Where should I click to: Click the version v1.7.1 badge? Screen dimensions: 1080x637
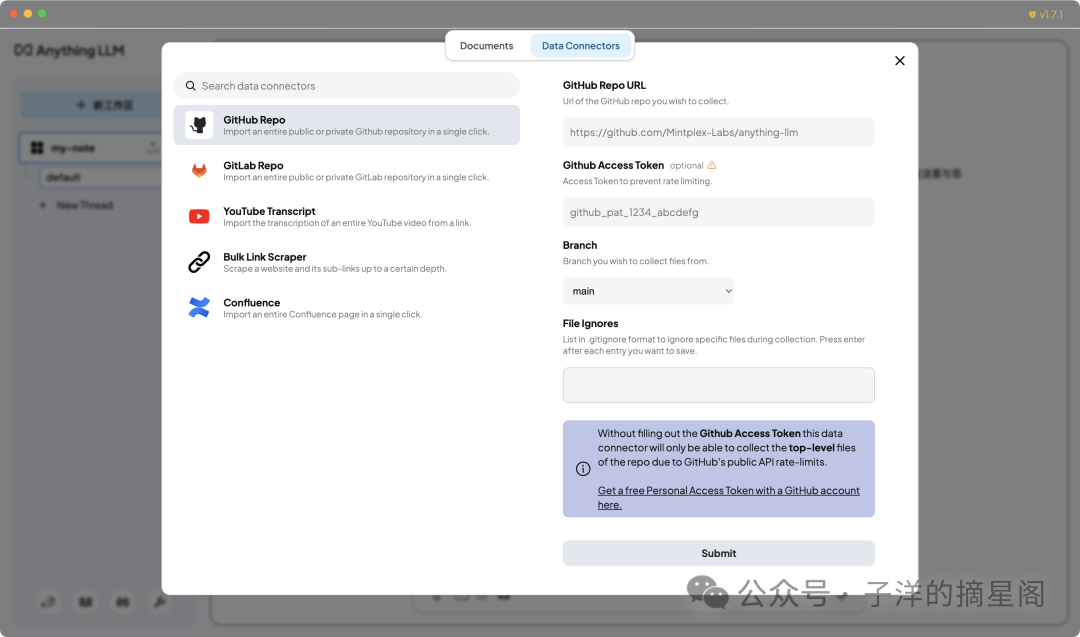click(1046, 14)
